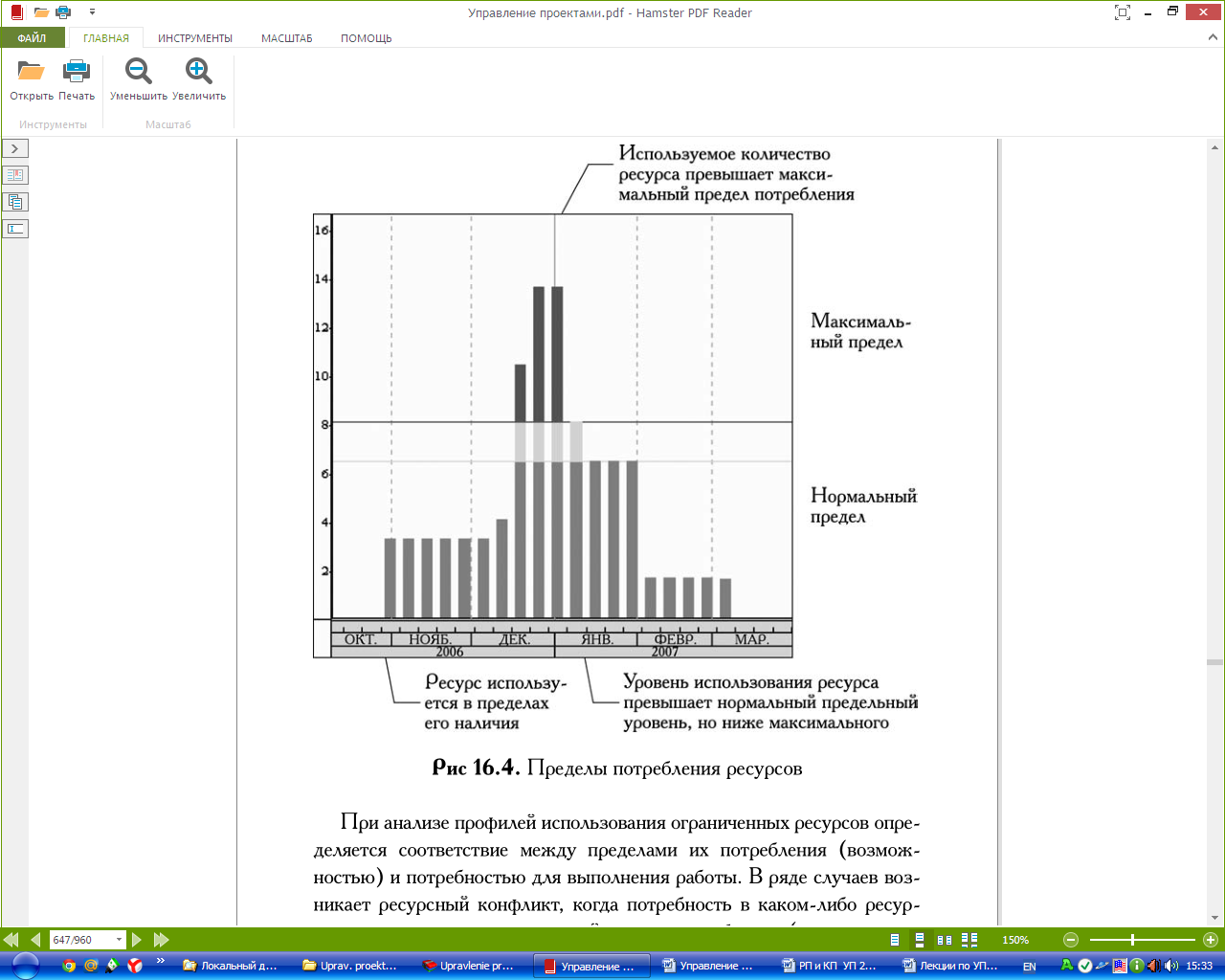The width and height of the screenshot is (1225, 980).
Task: Switch to continuous page view mode
Action: point(920,940)
